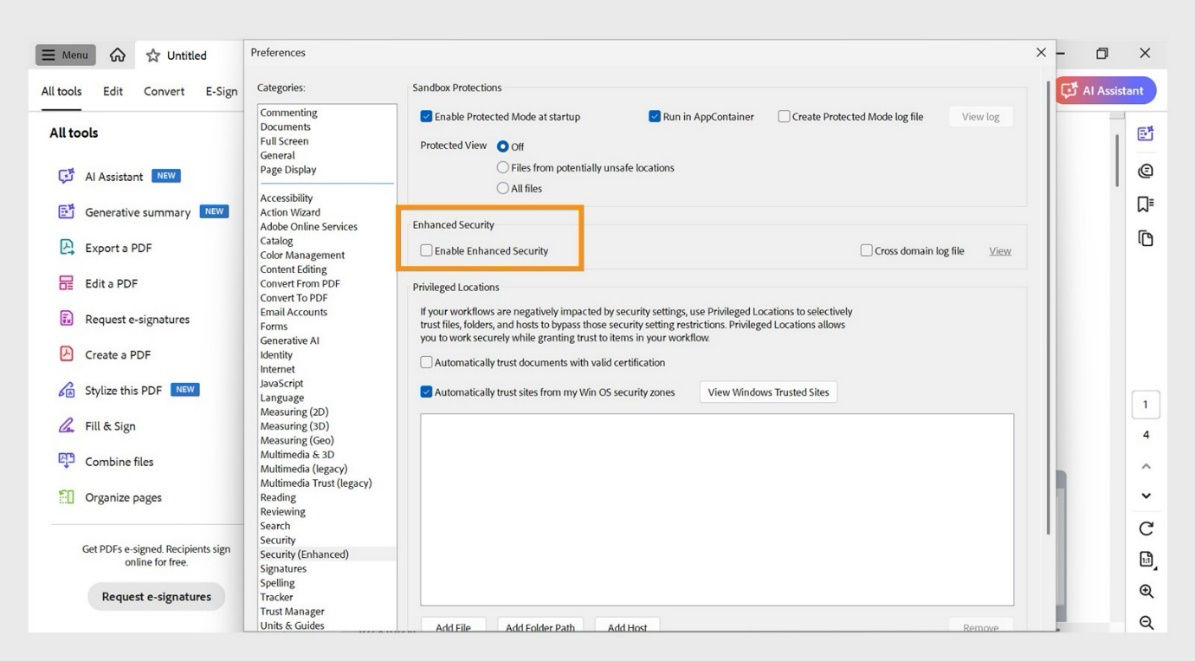Open the bookmarks panel icon on the right

(1145, 203)
